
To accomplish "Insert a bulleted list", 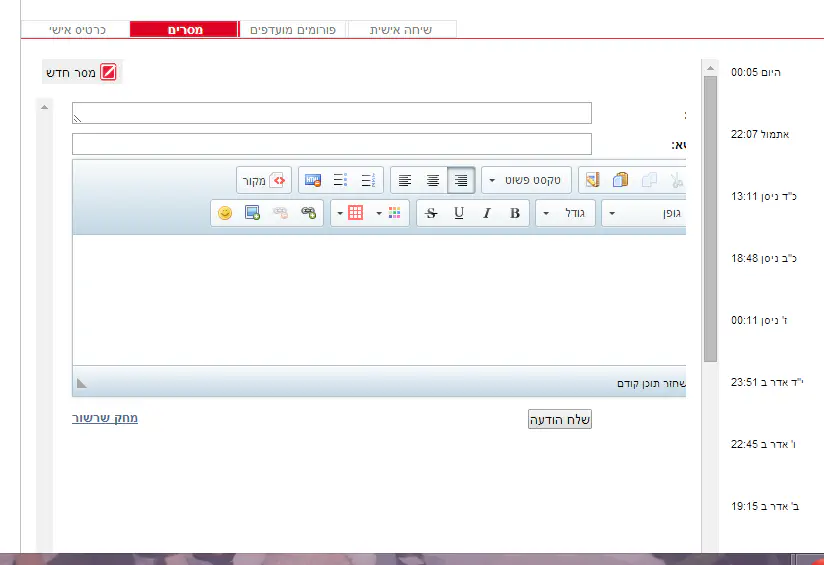I will coord(341,181).
